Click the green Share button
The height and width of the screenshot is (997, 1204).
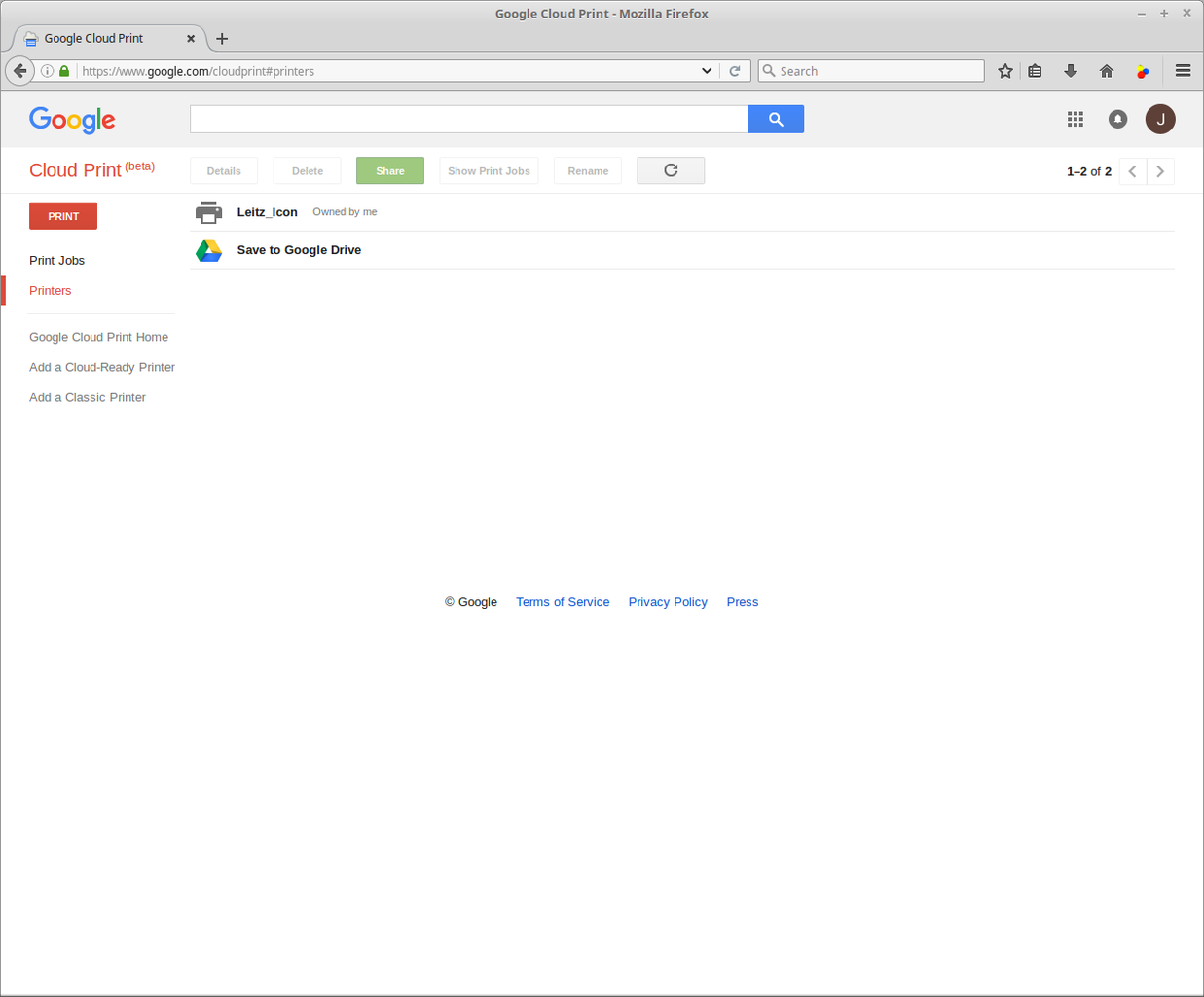point(389,170)
